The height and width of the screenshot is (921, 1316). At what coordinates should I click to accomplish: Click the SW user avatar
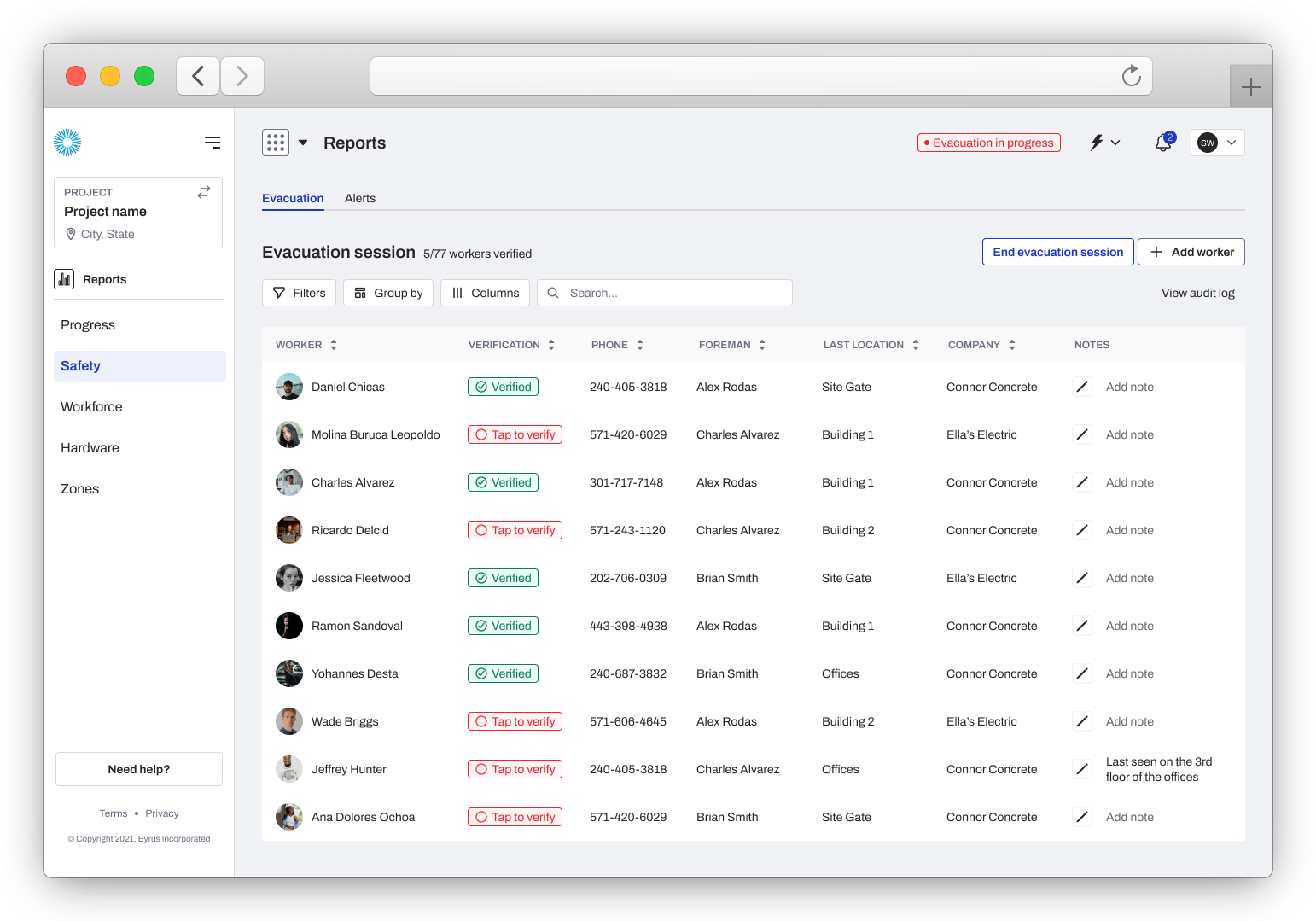[x=1207, y=143]
